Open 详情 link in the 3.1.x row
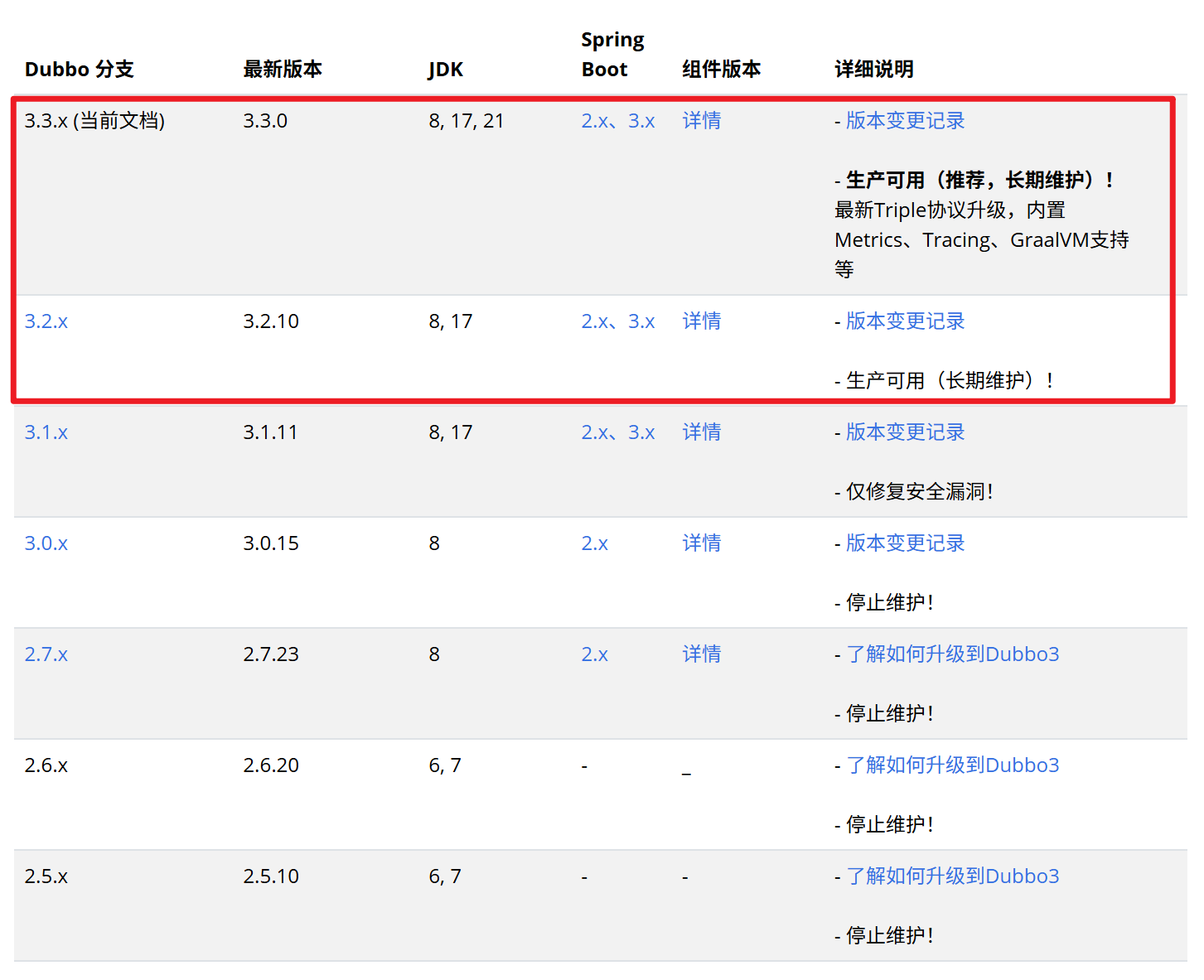The image size is (1204, 980). click(702, 432)
